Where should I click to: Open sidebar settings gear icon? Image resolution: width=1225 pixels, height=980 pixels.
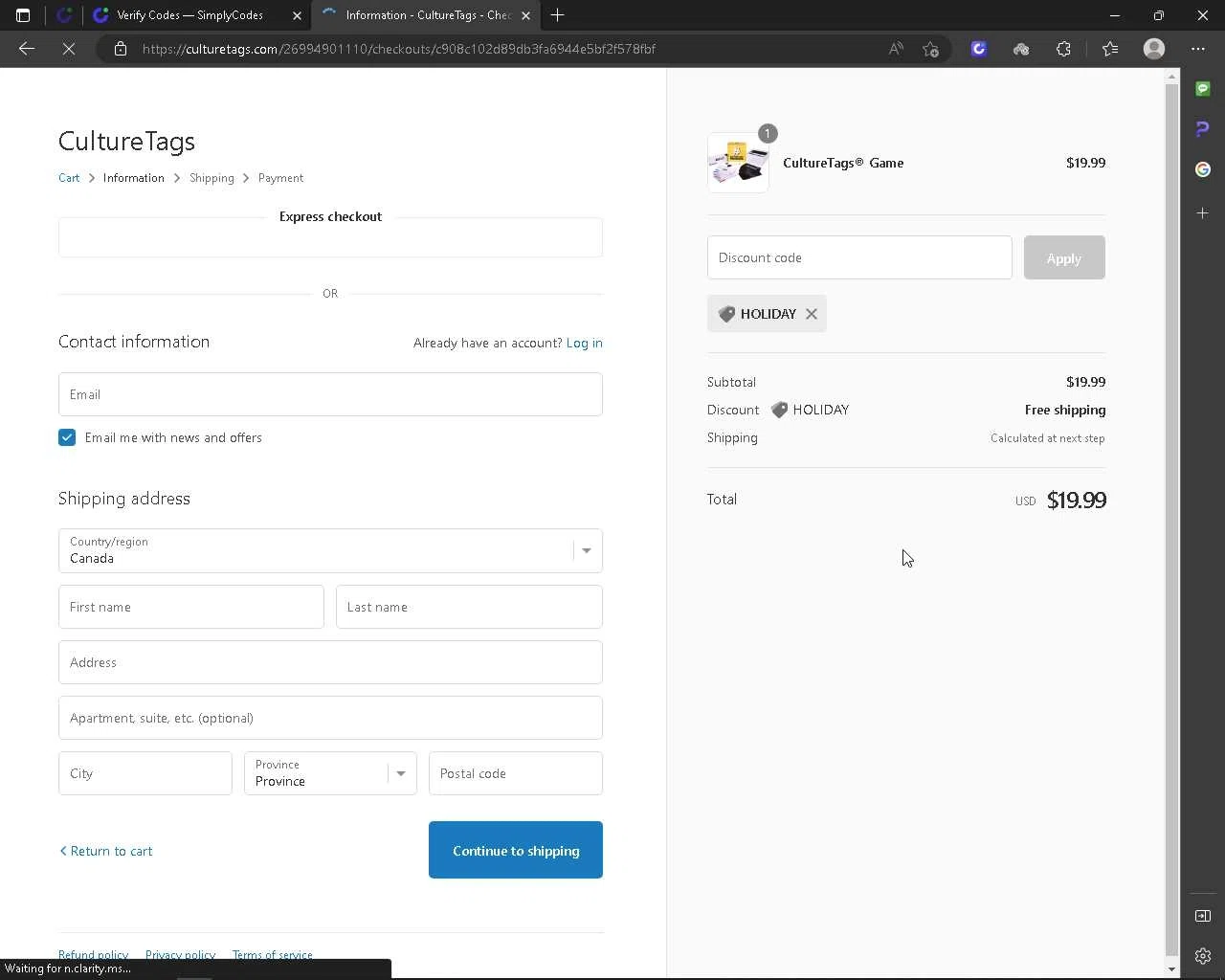[1203, 955]
